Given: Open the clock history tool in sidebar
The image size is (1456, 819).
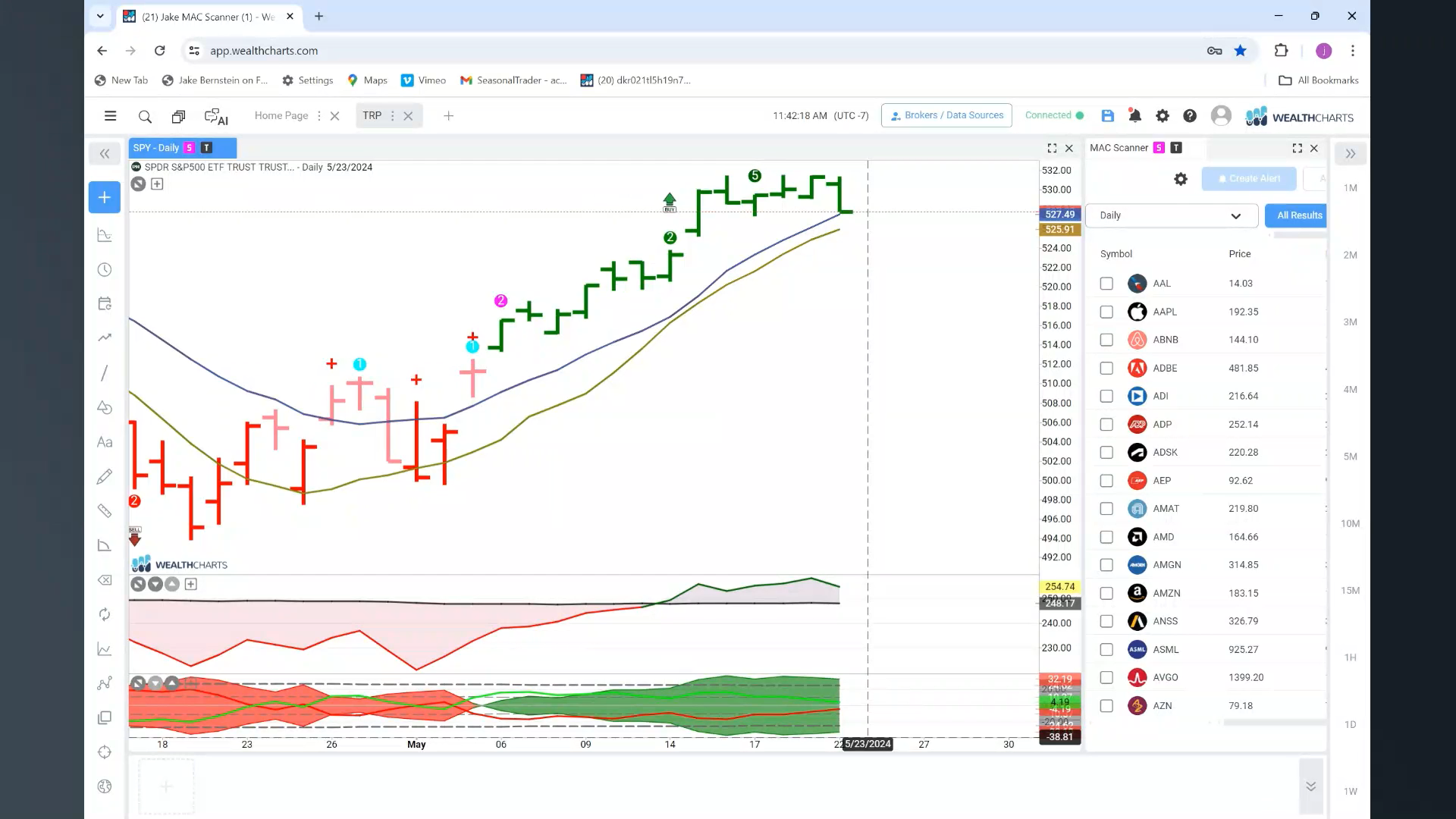Looking at the screenshot, I should (x=105, y=270).
